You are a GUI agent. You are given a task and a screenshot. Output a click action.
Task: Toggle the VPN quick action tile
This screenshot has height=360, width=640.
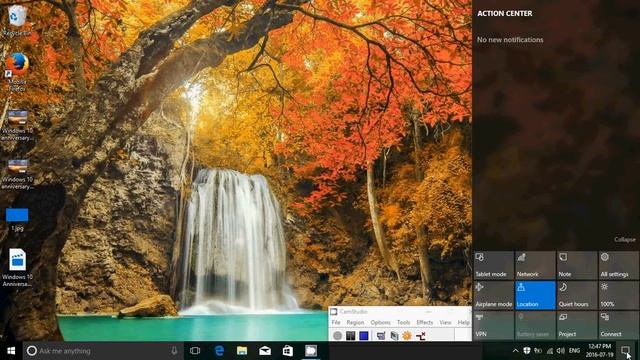tap(493, 325)
